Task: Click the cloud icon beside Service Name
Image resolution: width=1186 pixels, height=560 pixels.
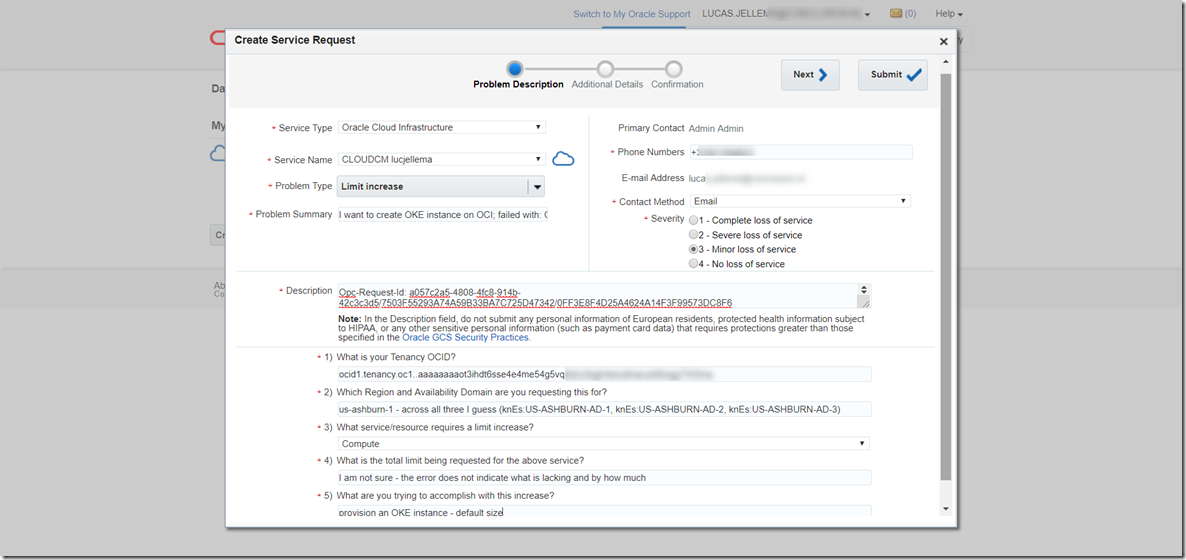Action: [563, 159]
